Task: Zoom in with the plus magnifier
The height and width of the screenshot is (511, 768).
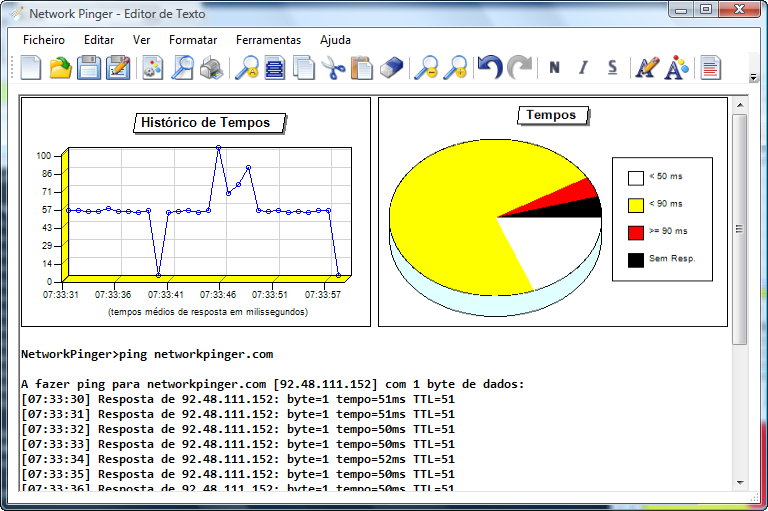Action: point(456,68)
